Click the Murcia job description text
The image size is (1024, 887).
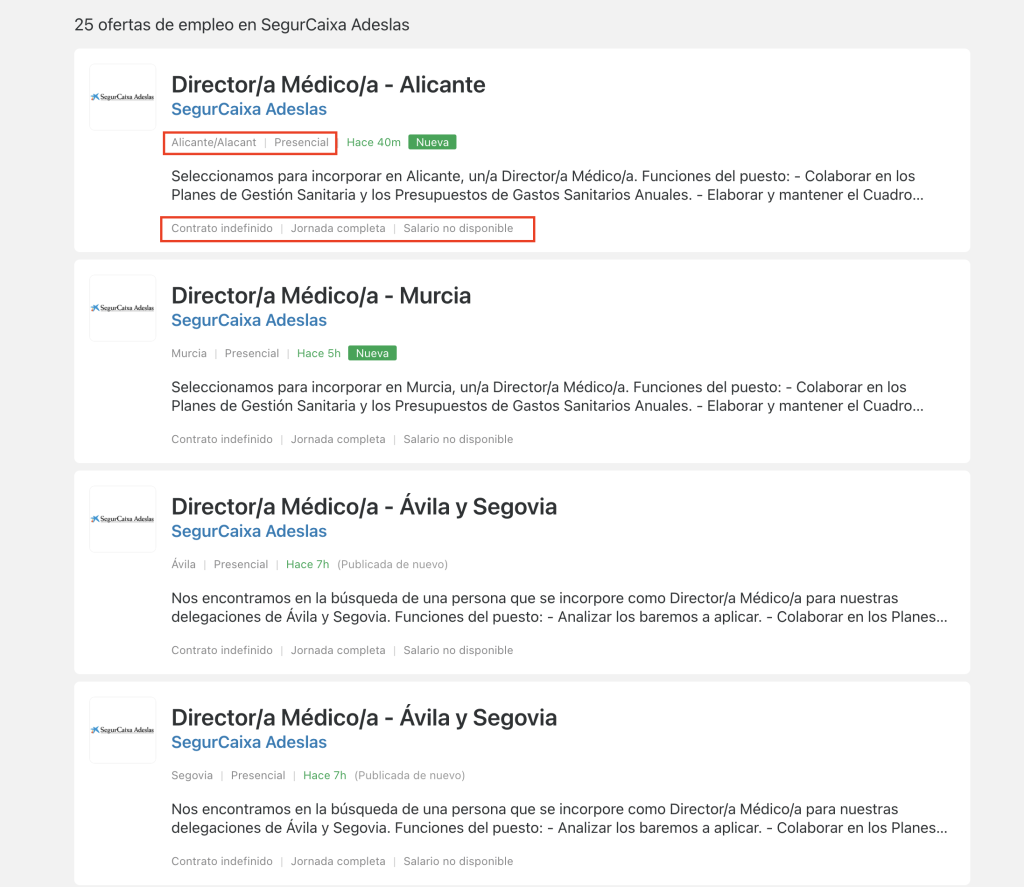tap(547, 396)
